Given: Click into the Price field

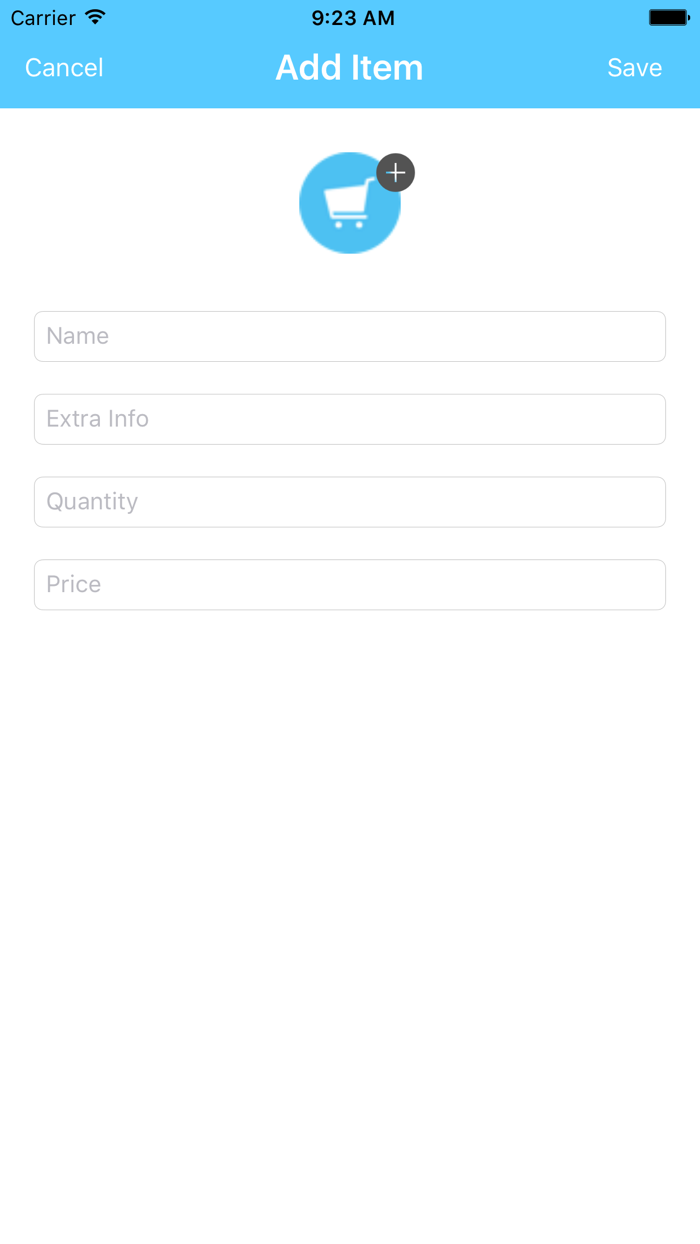Looking at the screenshot, I should point(350,585).
